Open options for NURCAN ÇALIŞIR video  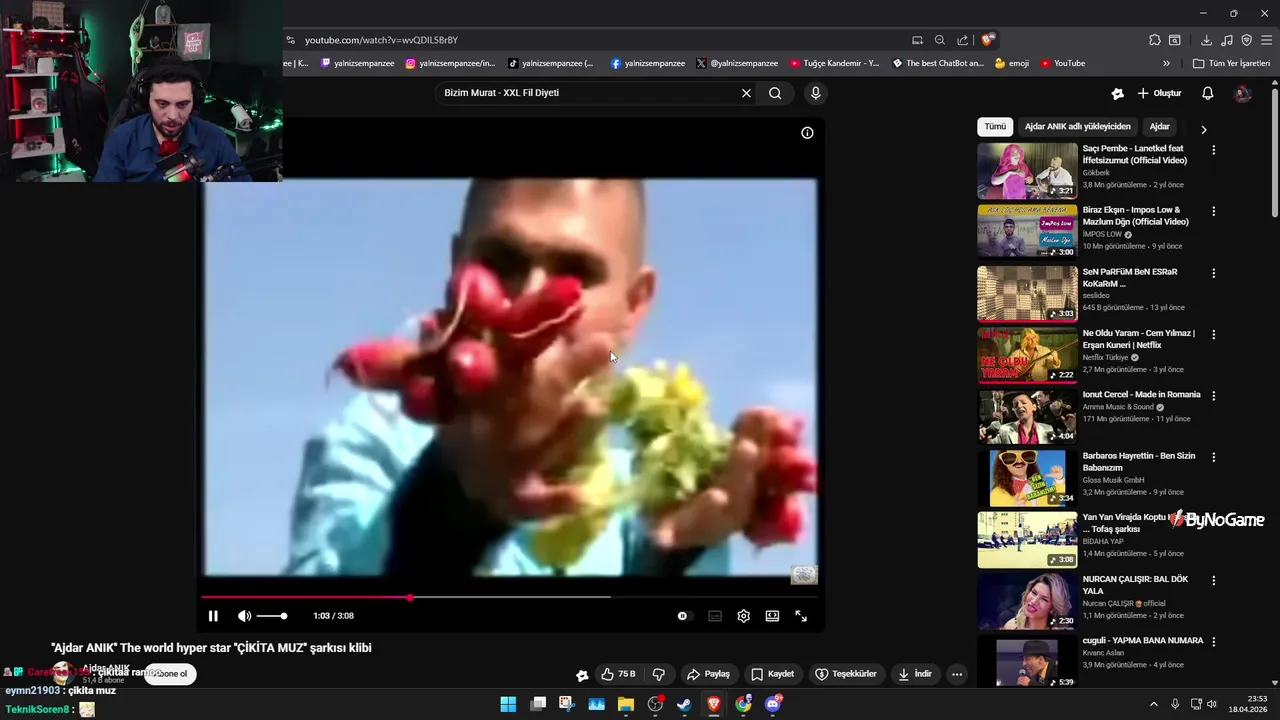pos(1214,580)
